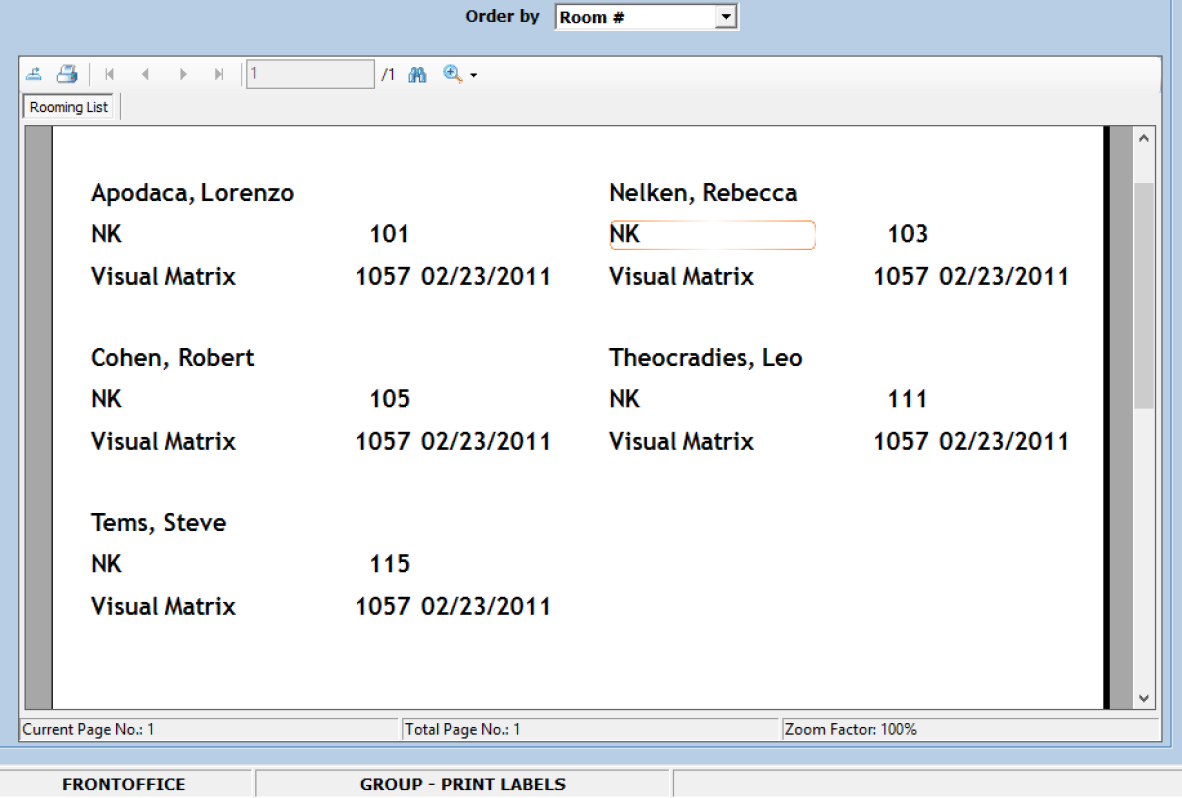
Task: Click the print report icon
Action: (66, 74)
